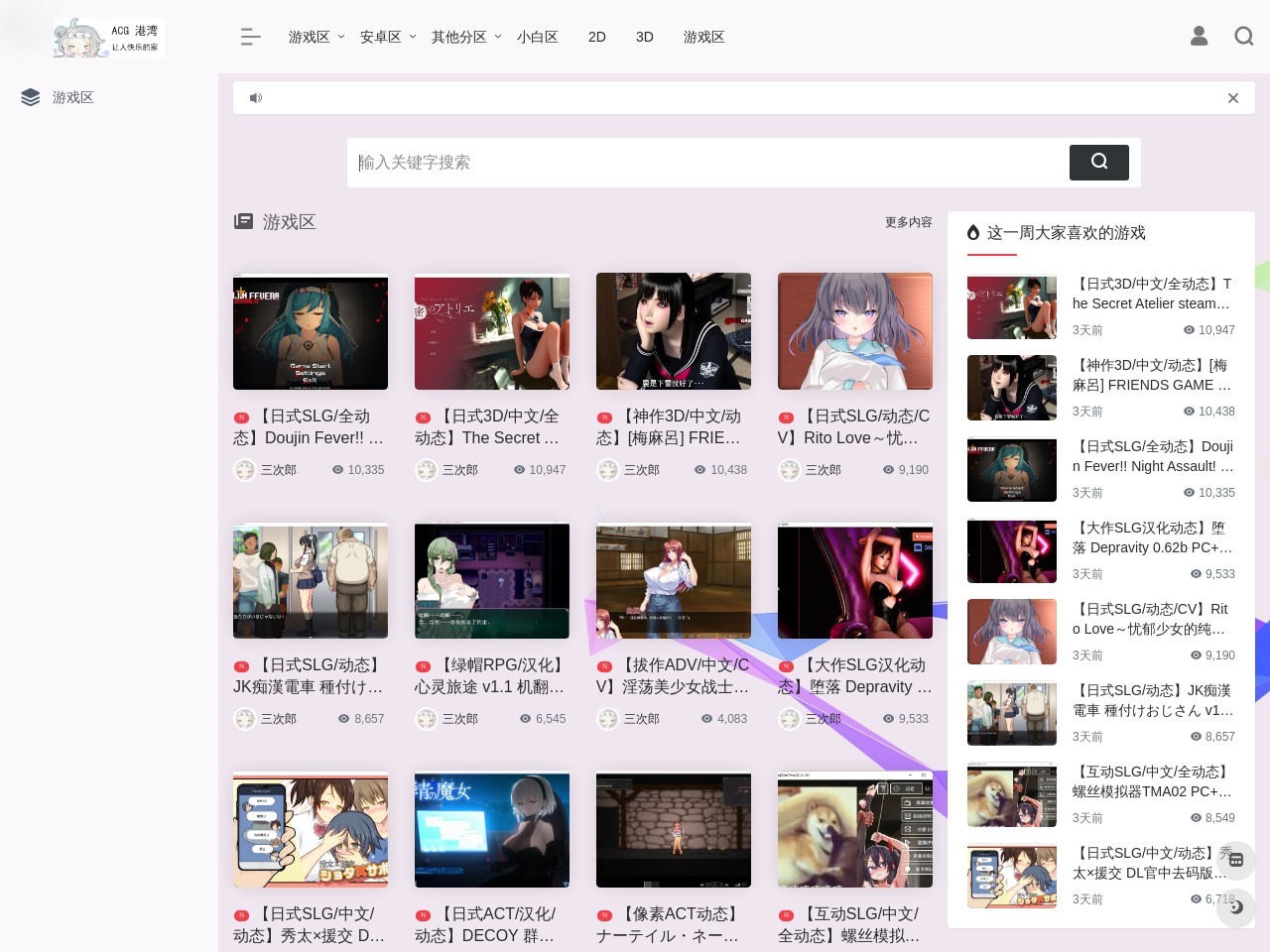
Task: Toggle dark mode with the floating moon button
Action: click(1236, 906)
